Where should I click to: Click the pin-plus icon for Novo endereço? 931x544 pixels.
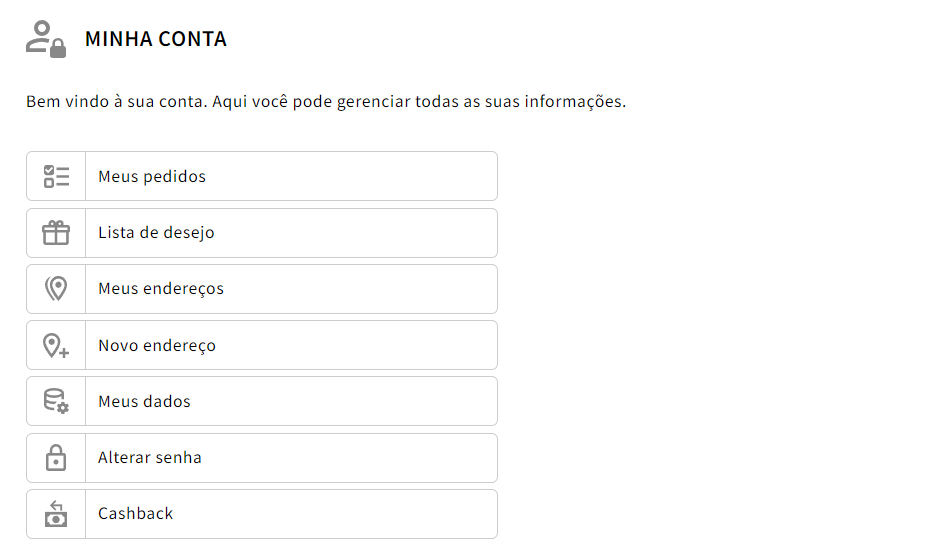[56, 346]
